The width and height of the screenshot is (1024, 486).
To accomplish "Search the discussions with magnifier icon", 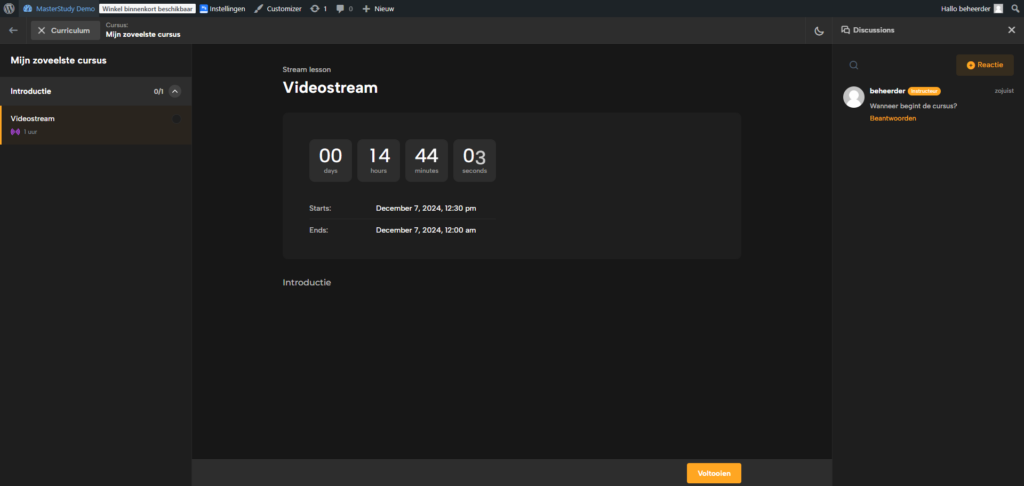I will (854, 65).
